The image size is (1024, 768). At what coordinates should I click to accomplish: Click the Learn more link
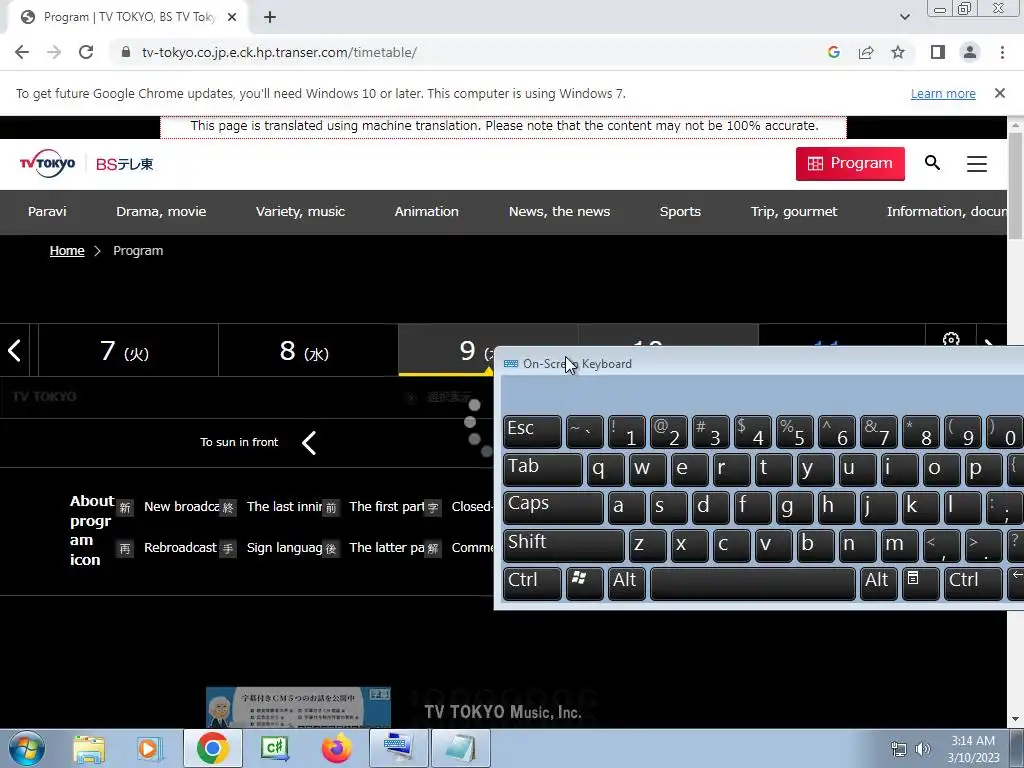(x=943, y=94)
